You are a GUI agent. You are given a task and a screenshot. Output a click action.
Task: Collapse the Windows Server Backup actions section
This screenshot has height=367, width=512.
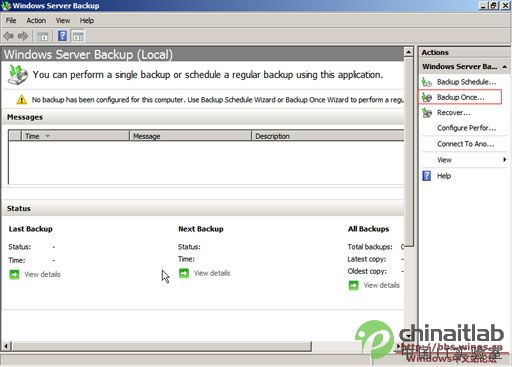(505, 67)
